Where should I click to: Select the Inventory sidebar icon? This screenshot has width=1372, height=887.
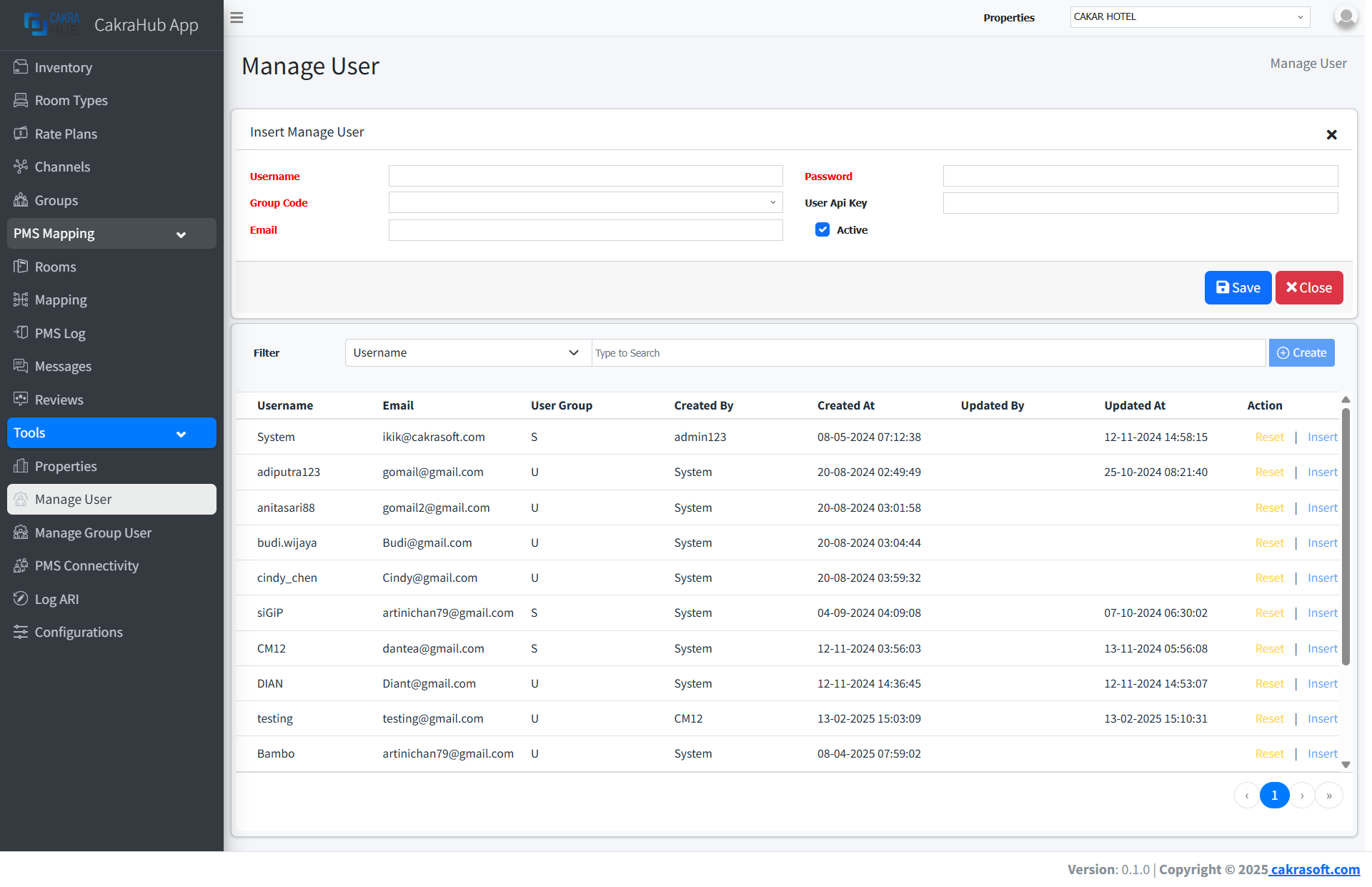pyautogui.click(x=21, y=67)
